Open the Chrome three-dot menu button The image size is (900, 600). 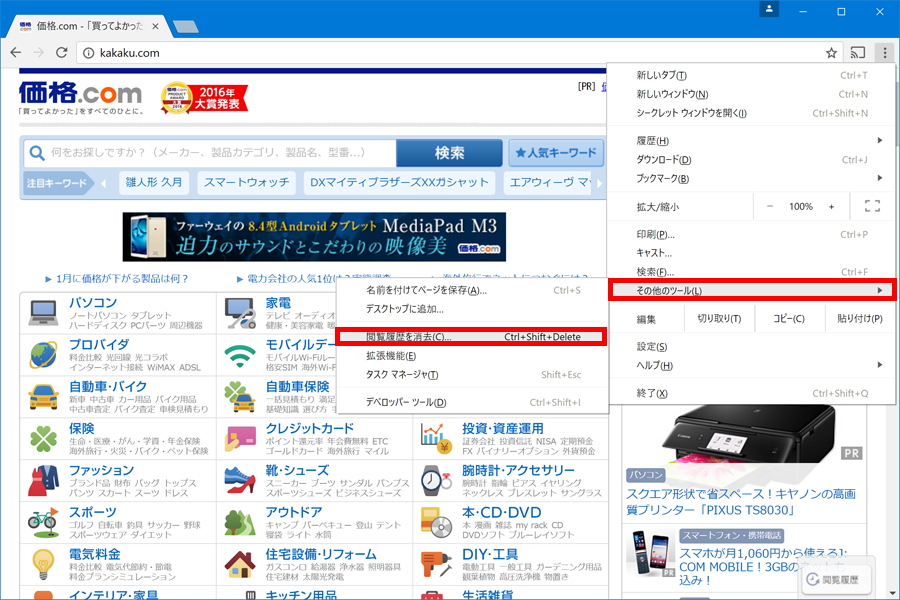pyautogui.click(x=885, y=53)
